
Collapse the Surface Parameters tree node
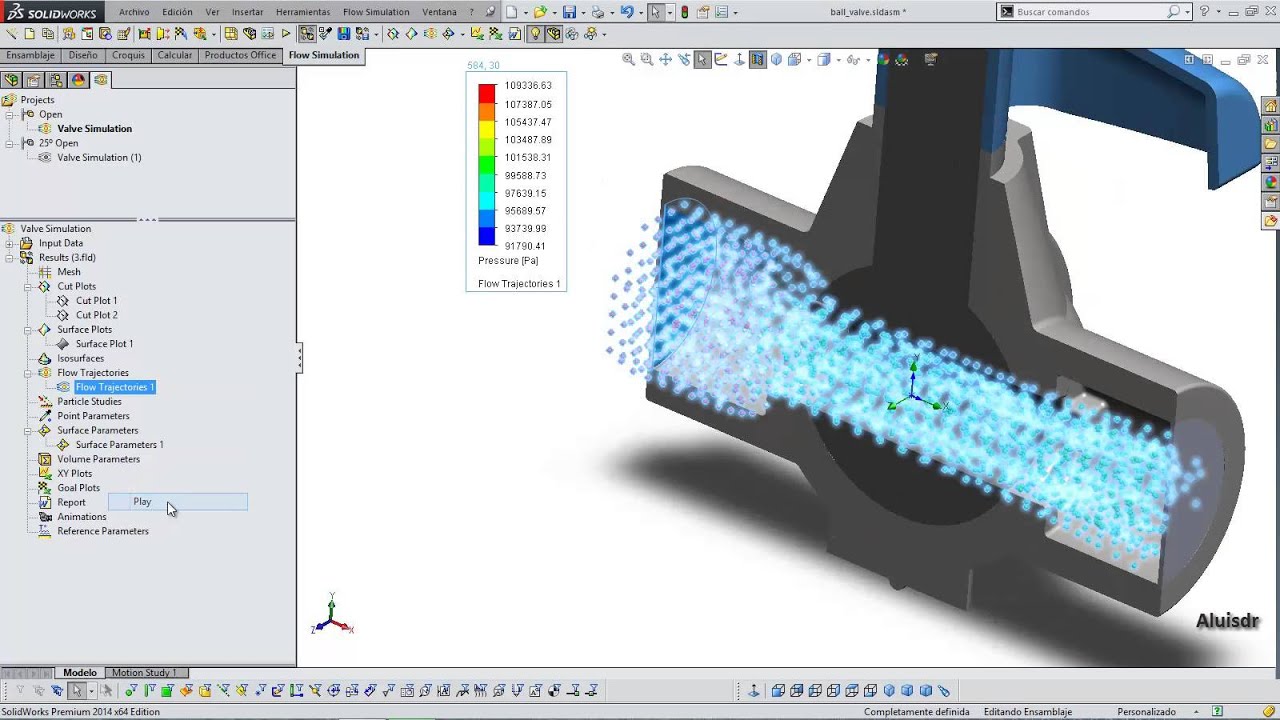tap(29, 430)
